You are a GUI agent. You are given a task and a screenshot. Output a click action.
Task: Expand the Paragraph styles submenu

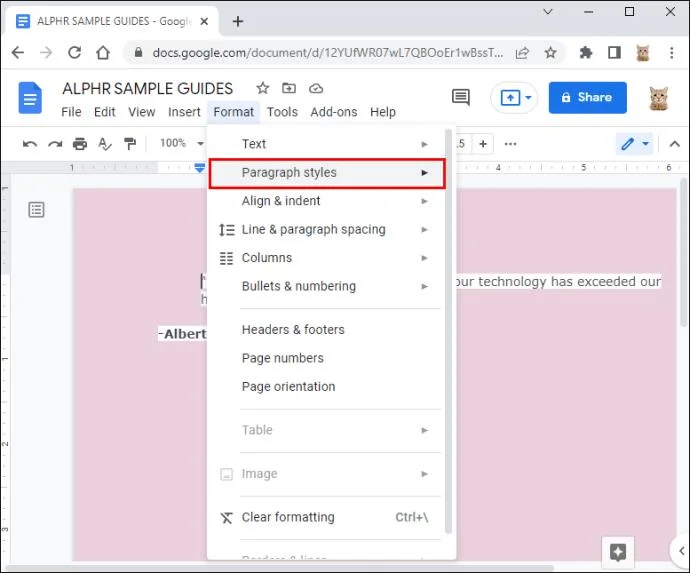(x=327, y=173)
